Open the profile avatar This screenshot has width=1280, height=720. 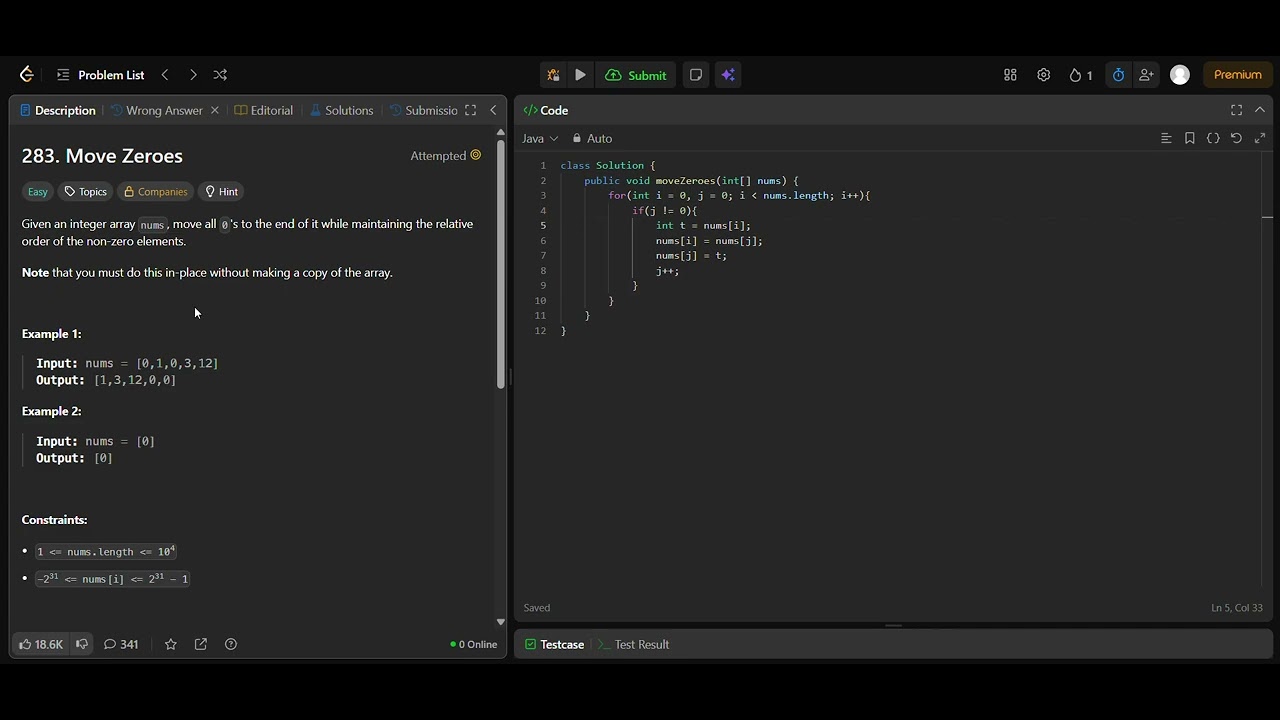tap(1180, 75)
